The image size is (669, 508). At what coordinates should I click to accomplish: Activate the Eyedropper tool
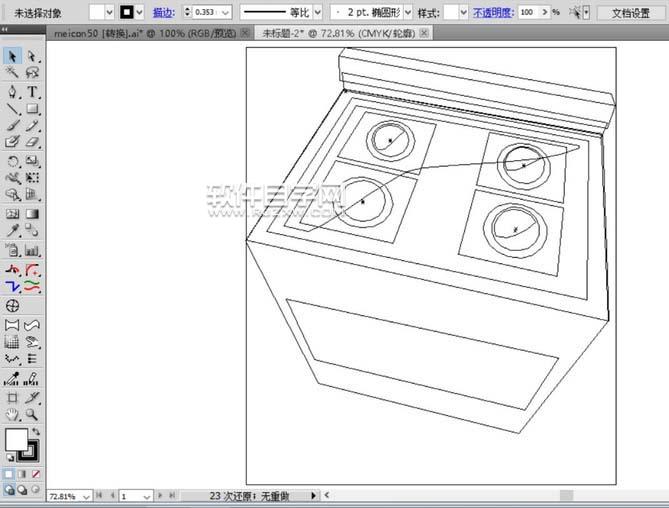click(x=12, y=231)
